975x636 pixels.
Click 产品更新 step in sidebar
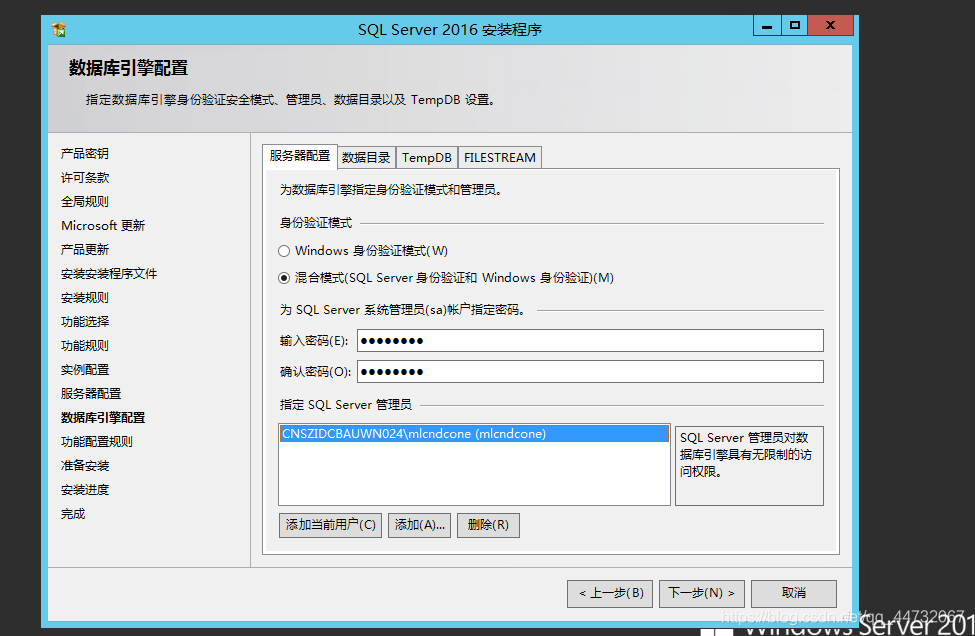pyautogui.click(x=85, y=250)
